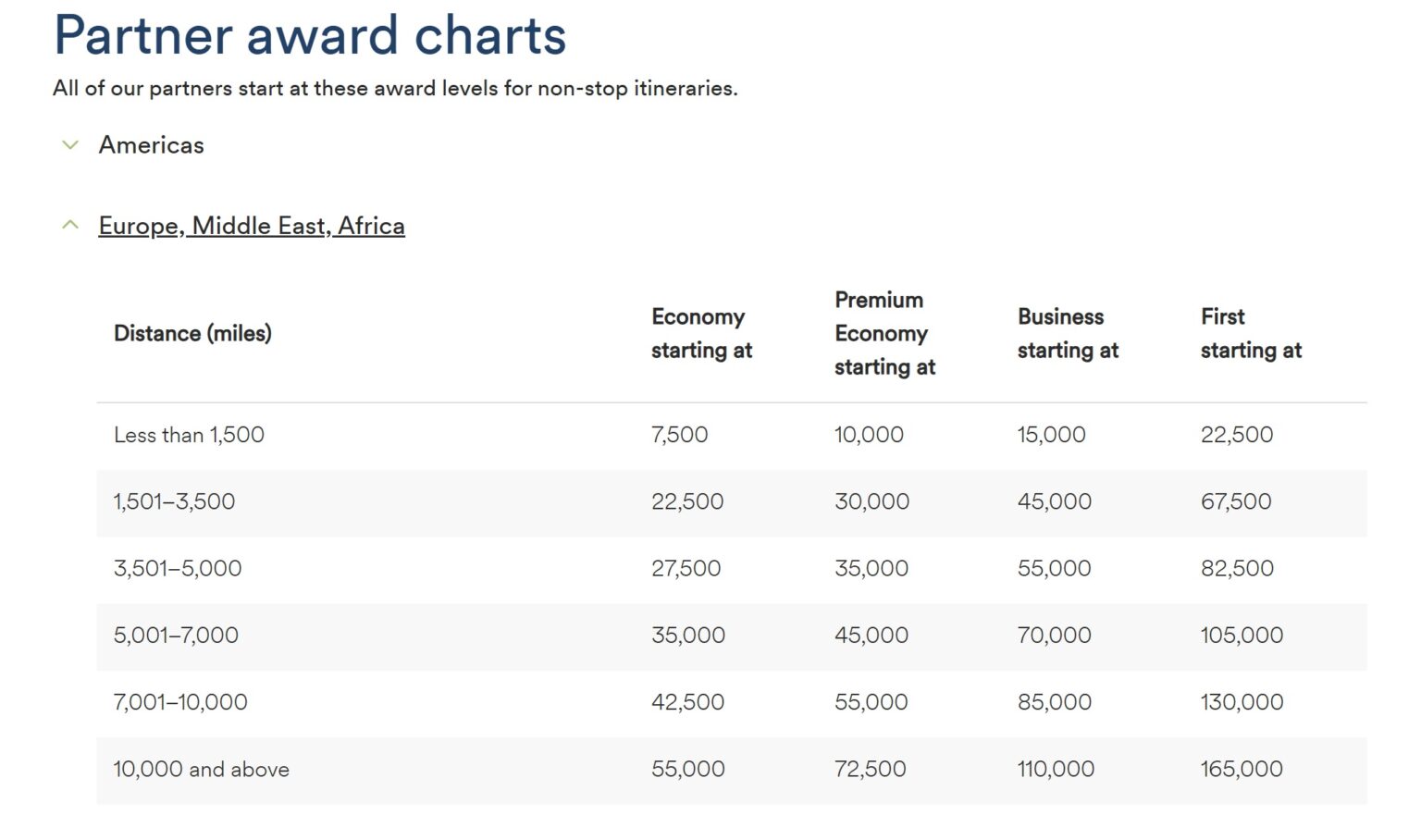Viewport: 1421px width, 840px height.
Task: Click the Economy starting at header
Action: [x=701, y=333]
